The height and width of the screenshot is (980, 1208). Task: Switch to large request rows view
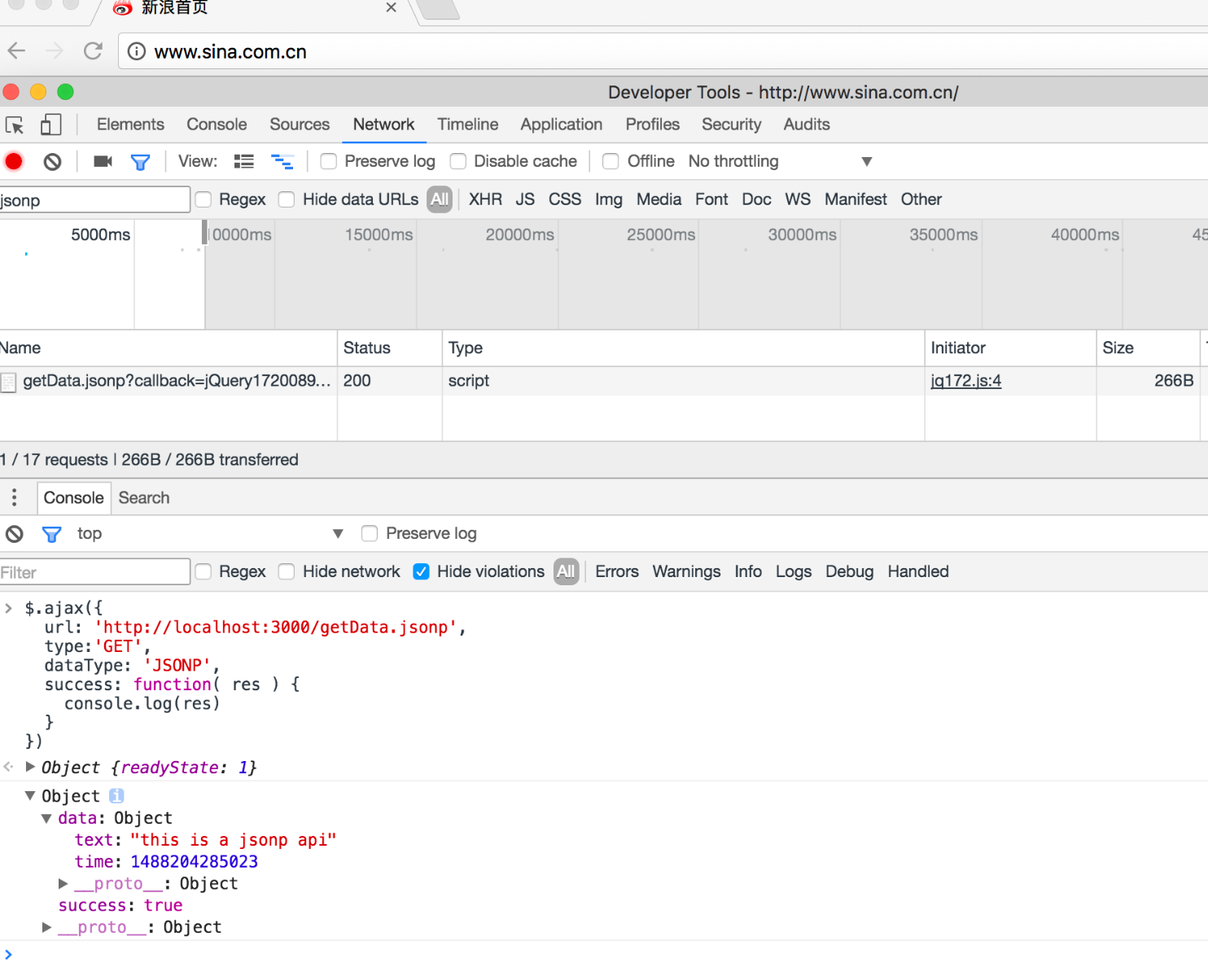point(244,162)
